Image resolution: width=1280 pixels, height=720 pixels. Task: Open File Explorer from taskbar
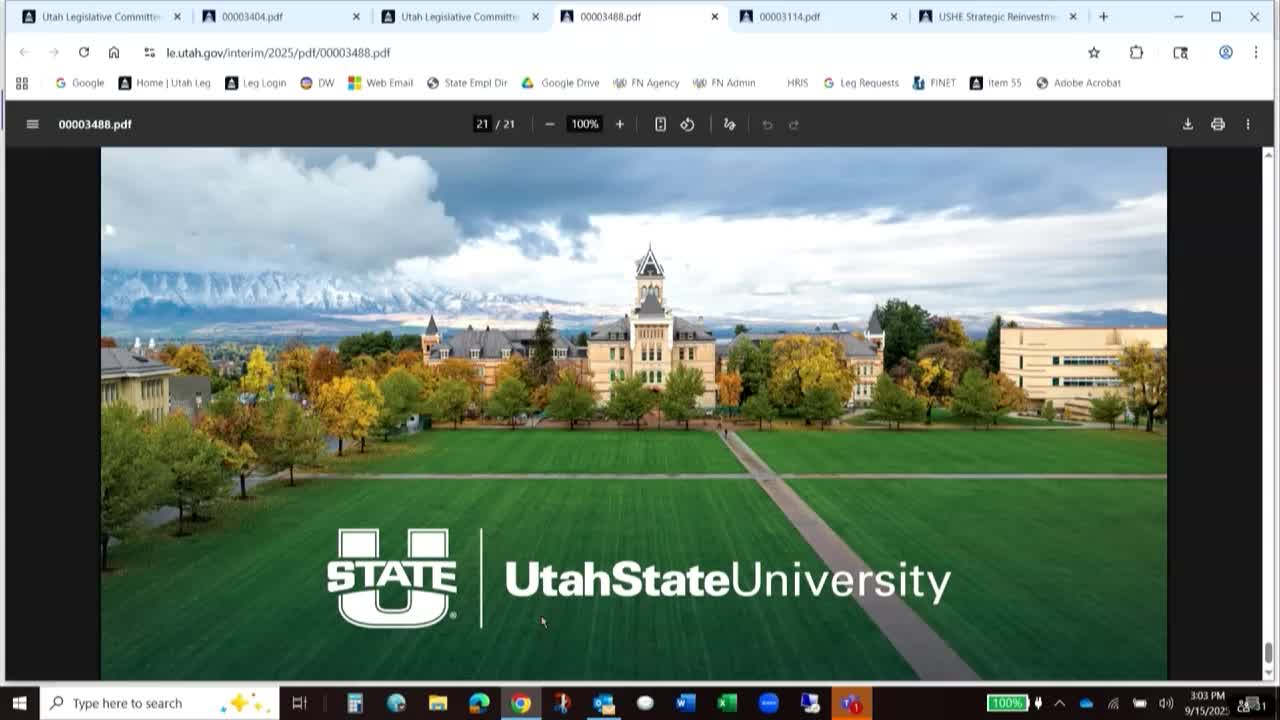[x=438, y=703]
